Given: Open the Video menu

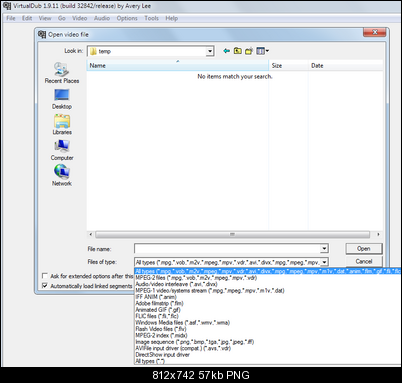Looking at the screenshot, I should click(80, 18).
